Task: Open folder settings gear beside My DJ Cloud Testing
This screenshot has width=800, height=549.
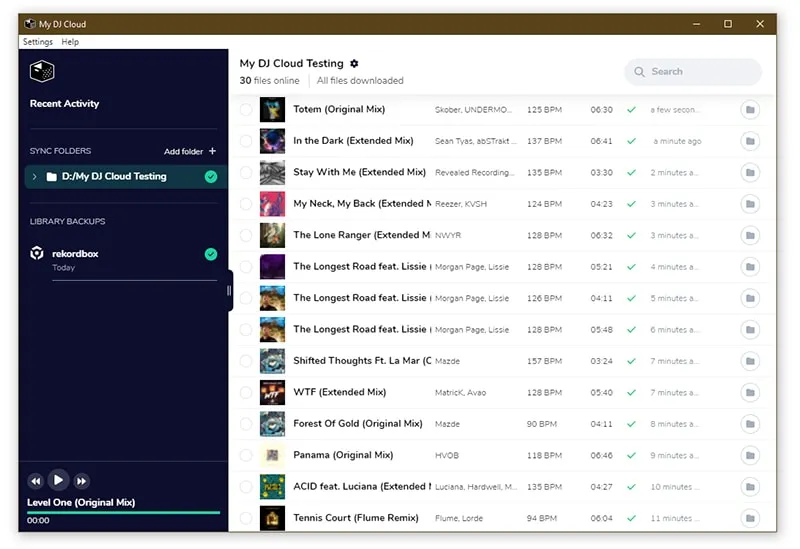Action: [x=354, y=63]
